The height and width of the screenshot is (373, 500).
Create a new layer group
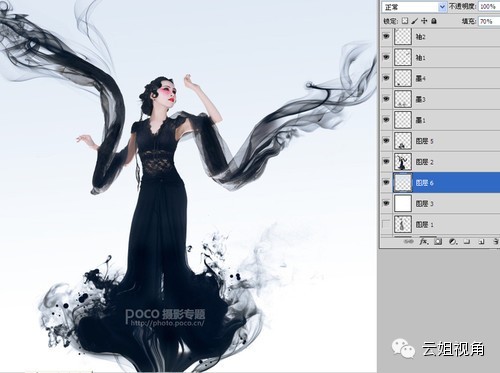click(x=467, y=242)
